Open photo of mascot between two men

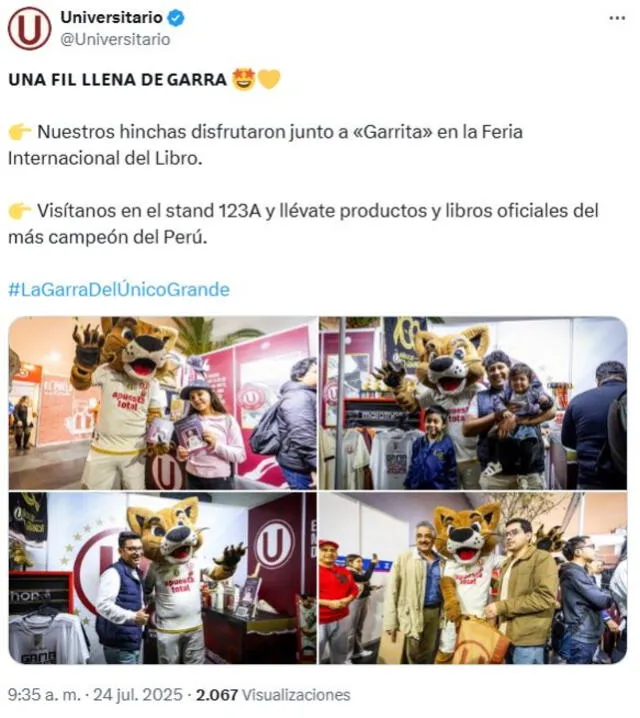point(473,578)
